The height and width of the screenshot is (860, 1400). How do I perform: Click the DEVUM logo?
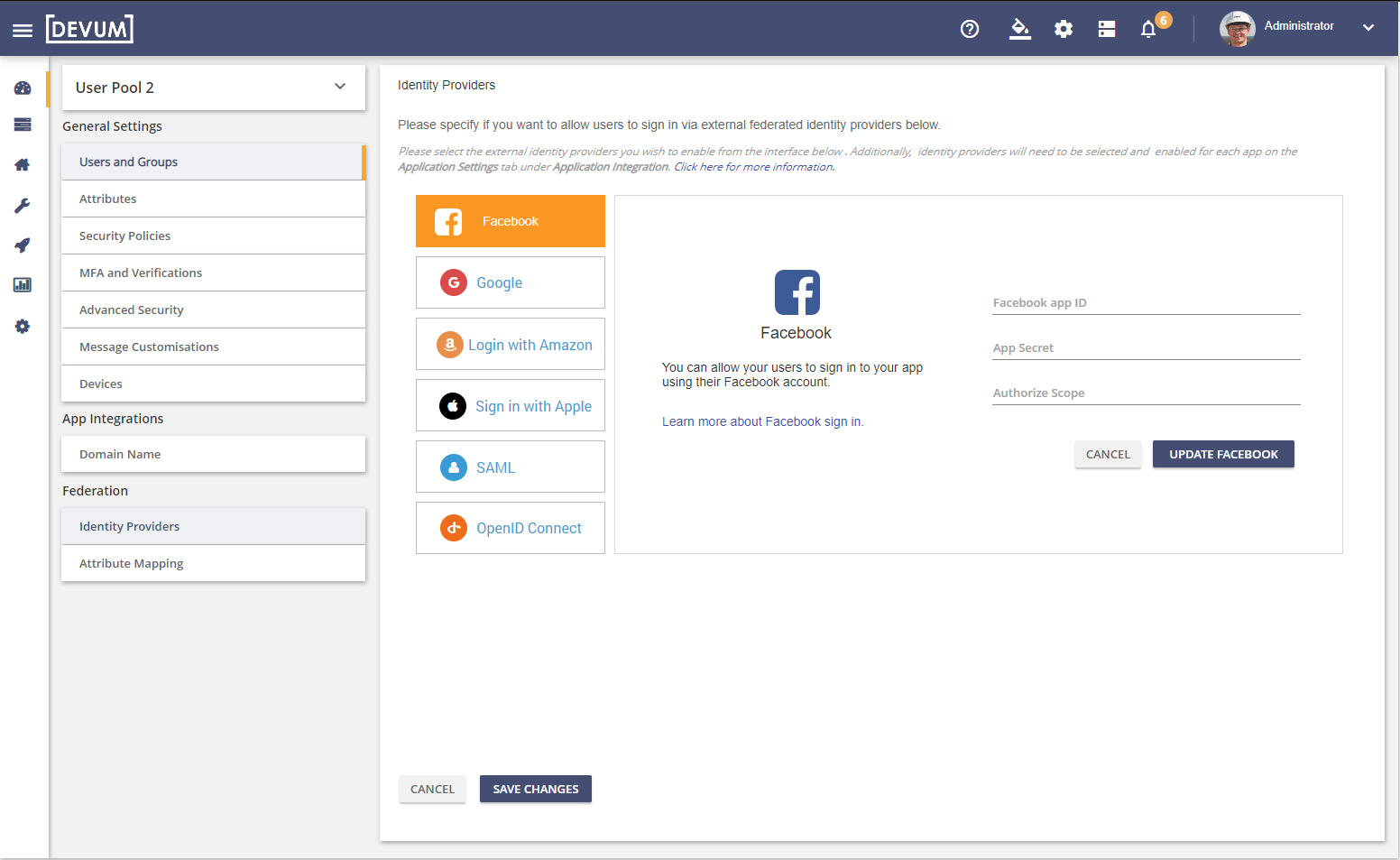coord(89,29)
